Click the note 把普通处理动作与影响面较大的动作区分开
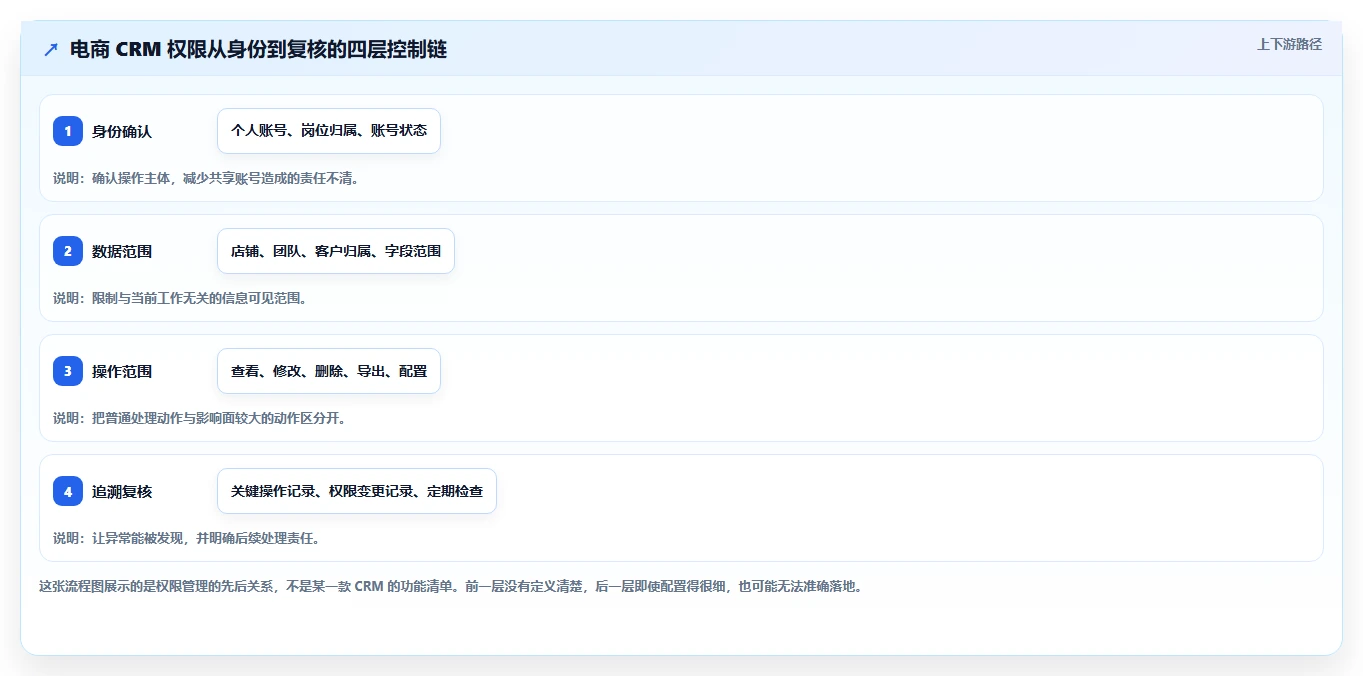This screenshot has width=1363, height=676. (x=200, y=418)
